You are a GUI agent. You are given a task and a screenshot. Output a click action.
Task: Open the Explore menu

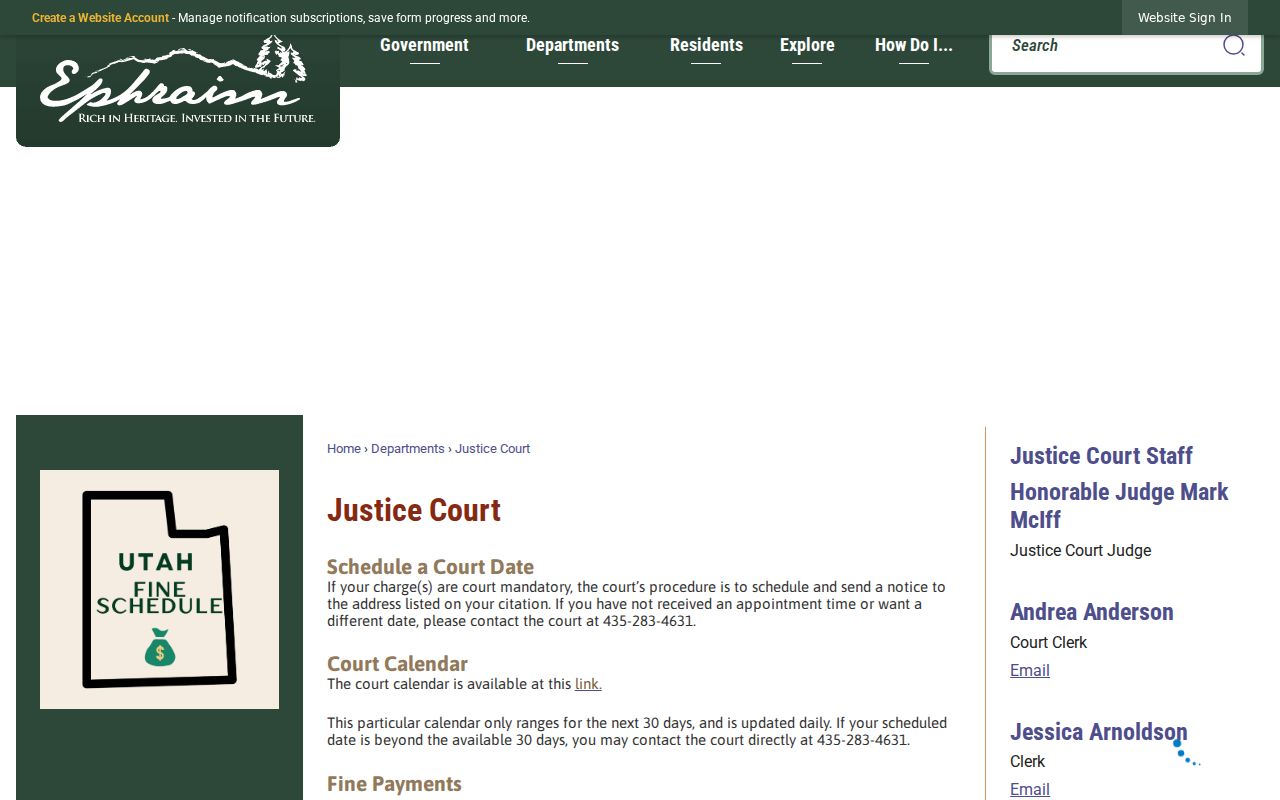807,45
